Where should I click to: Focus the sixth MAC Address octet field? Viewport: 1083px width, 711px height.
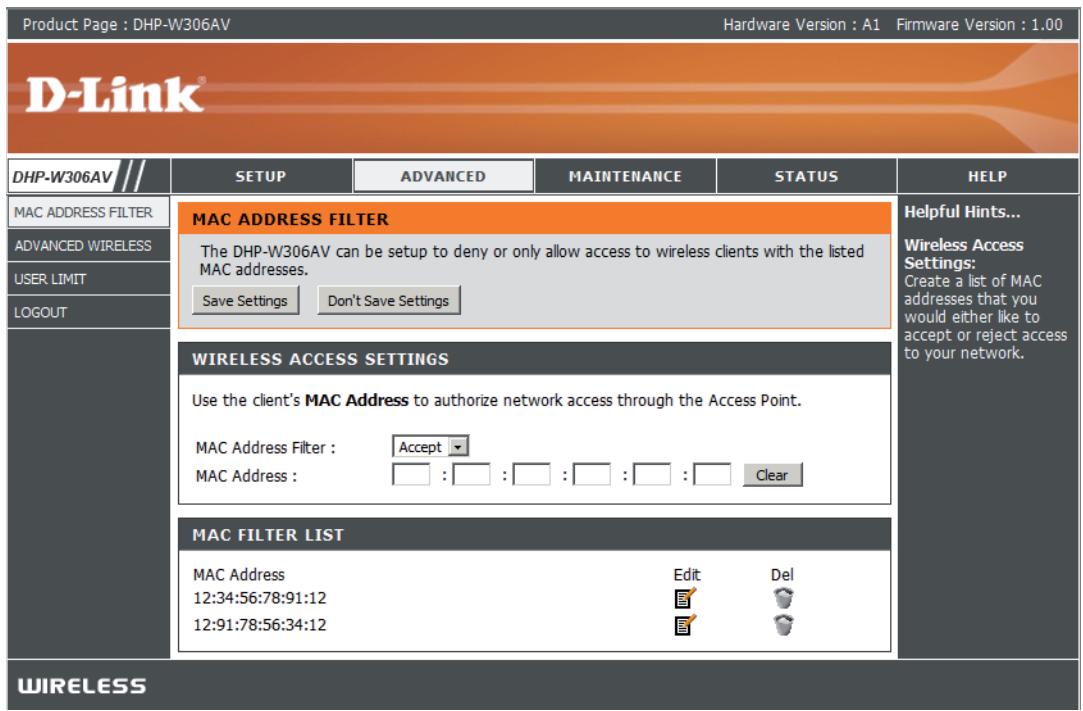[711, 475]
